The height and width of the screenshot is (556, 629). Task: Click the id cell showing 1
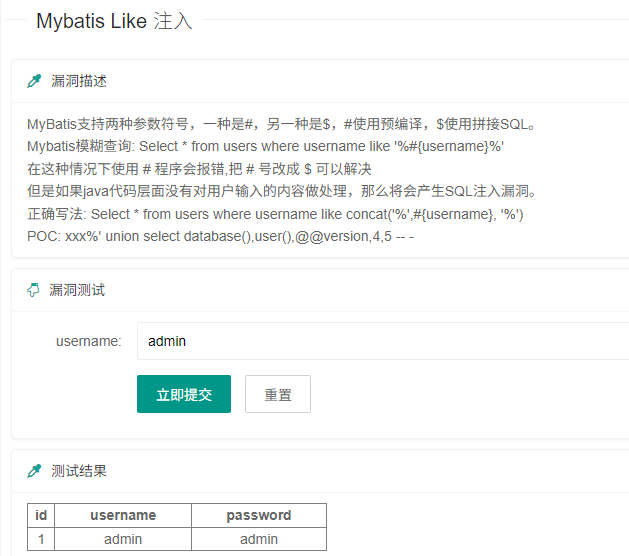tap(41, 539)
